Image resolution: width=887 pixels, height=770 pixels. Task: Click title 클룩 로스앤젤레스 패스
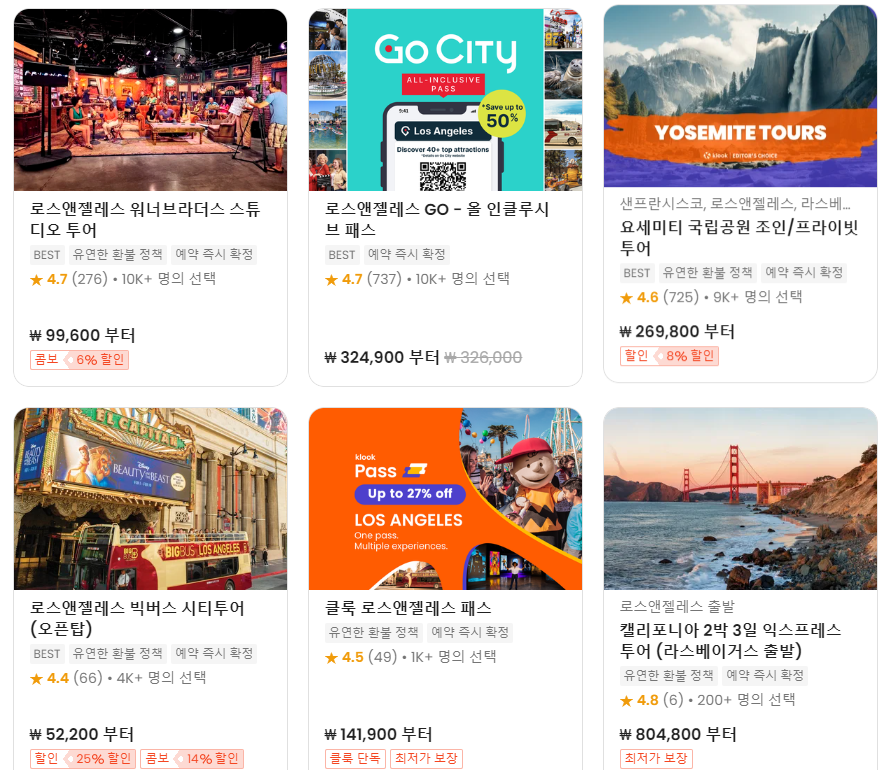[408, 608]
